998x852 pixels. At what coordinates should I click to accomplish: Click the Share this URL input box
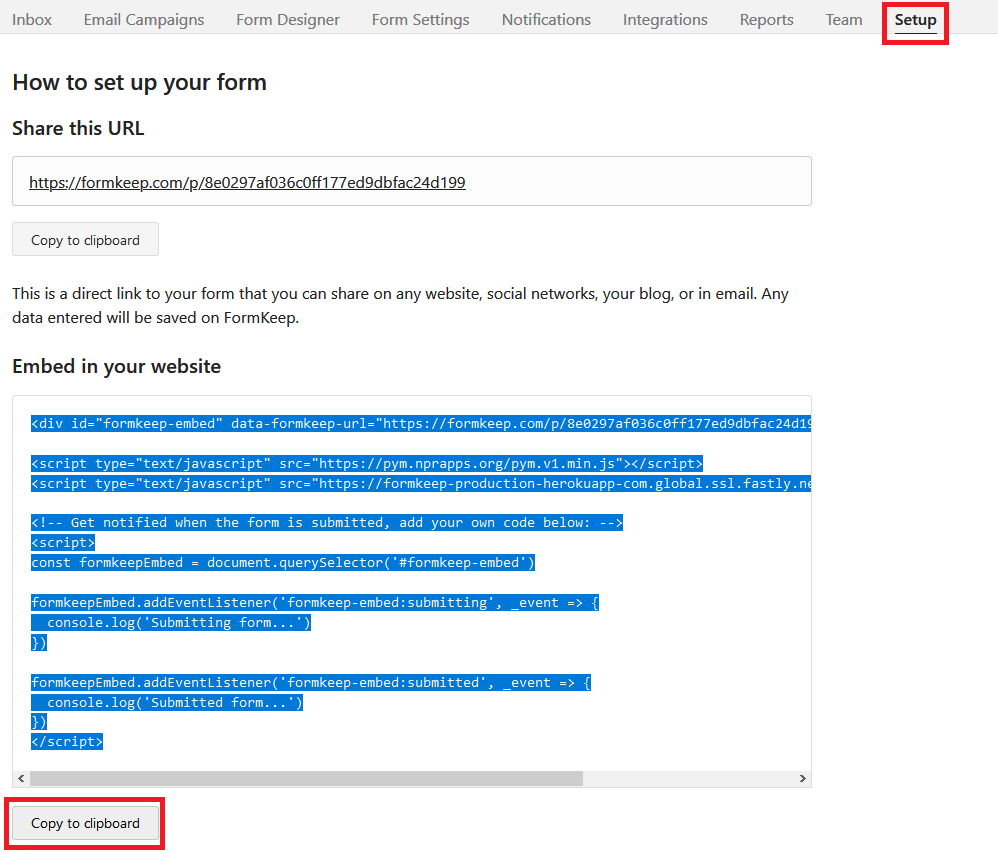point(412,181)
